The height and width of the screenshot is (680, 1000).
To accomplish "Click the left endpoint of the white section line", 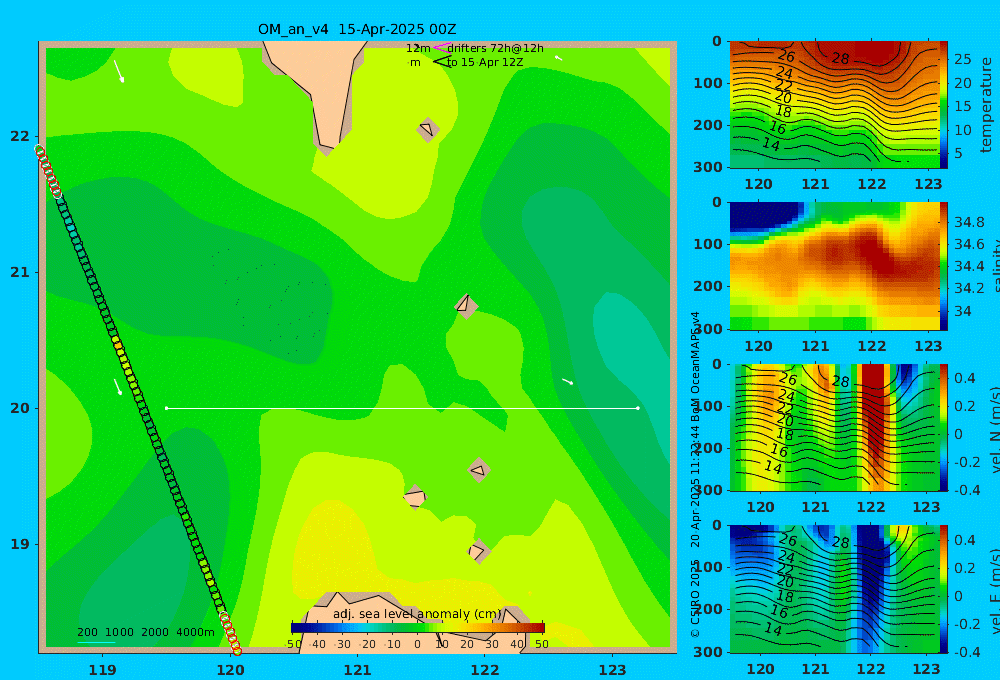I will (166, 408).
